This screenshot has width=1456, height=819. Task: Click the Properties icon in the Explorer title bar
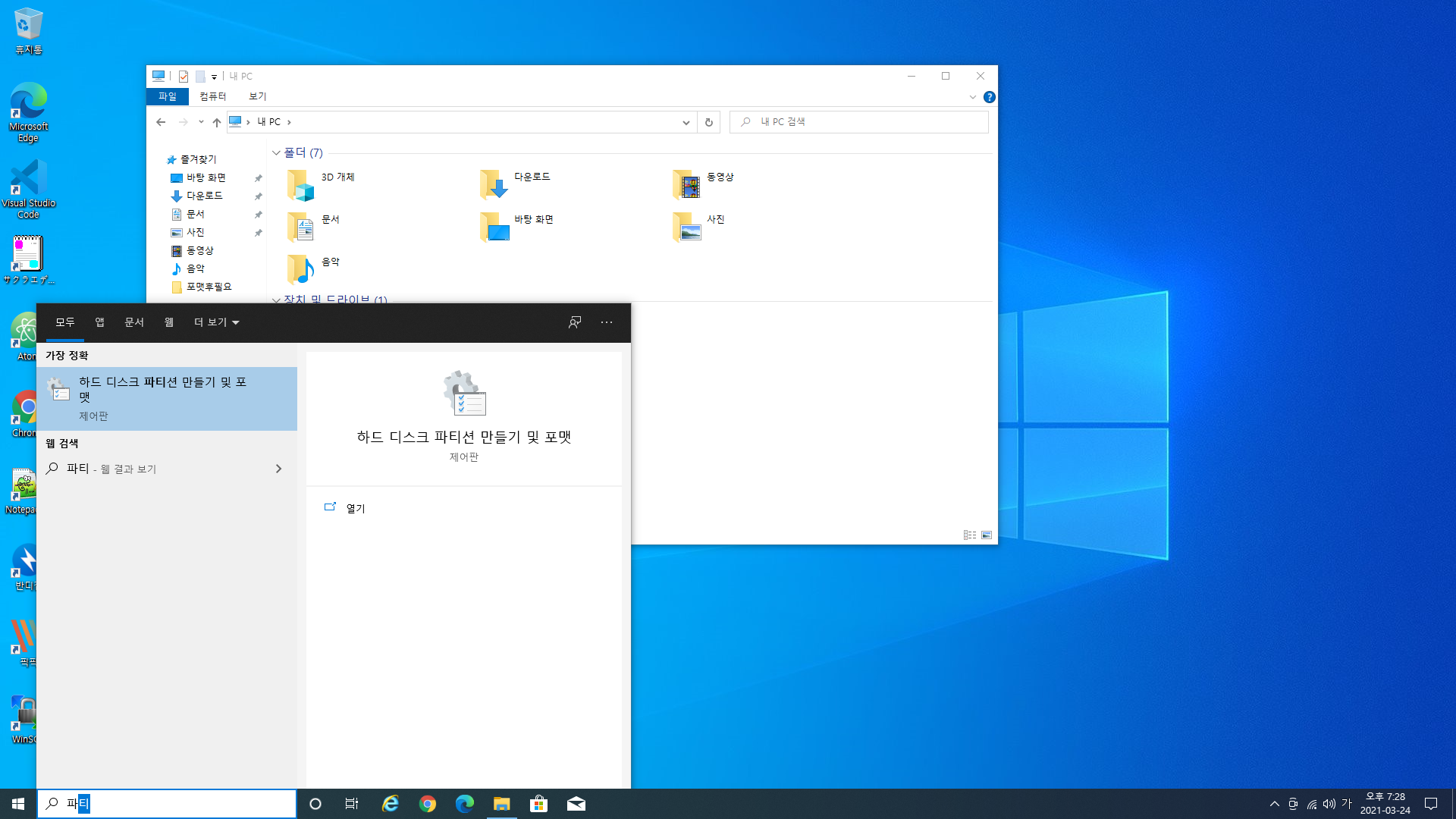[x=184, y=77]
